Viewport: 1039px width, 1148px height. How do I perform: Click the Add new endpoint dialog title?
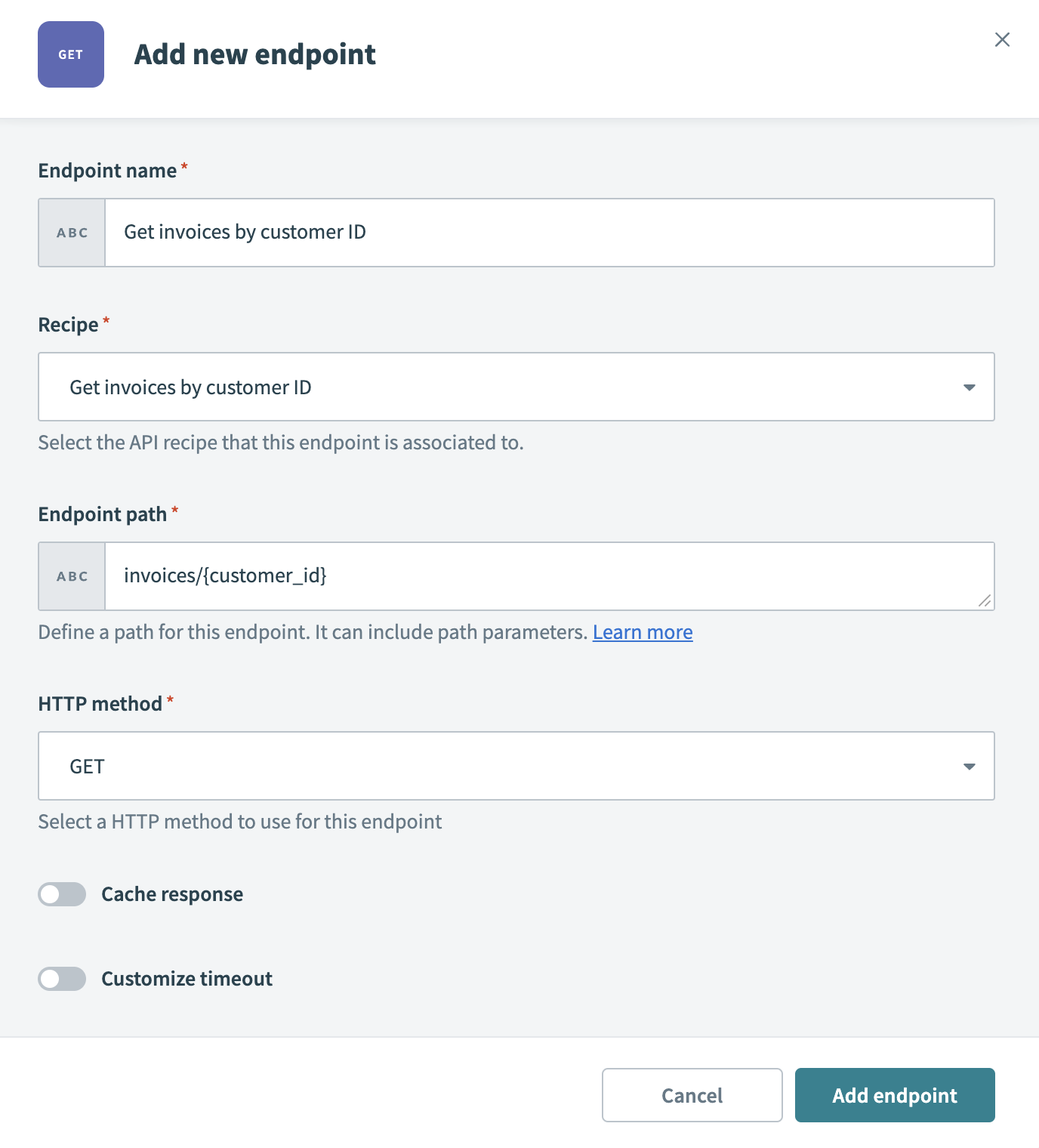pos(254,54)
